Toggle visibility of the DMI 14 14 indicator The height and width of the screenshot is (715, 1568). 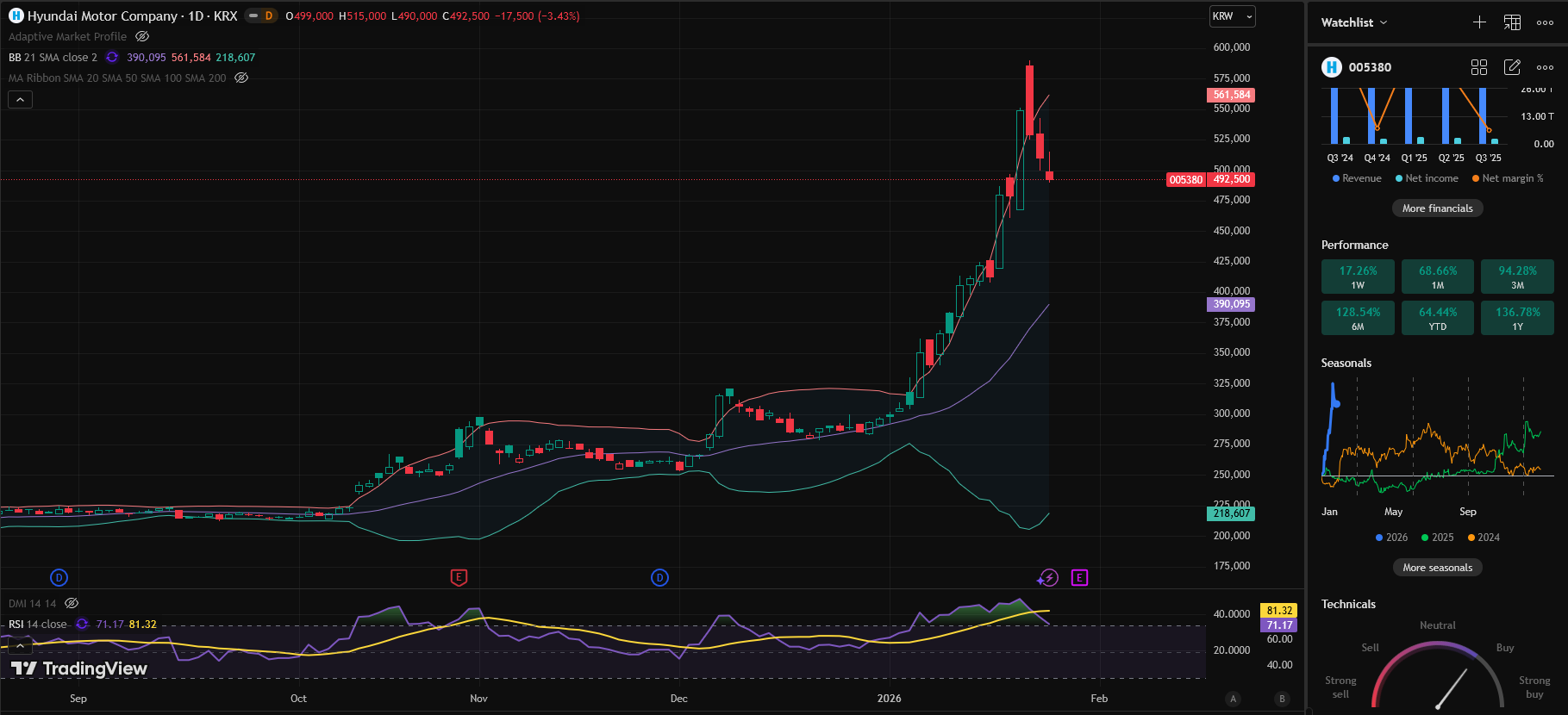click(72, 603)
